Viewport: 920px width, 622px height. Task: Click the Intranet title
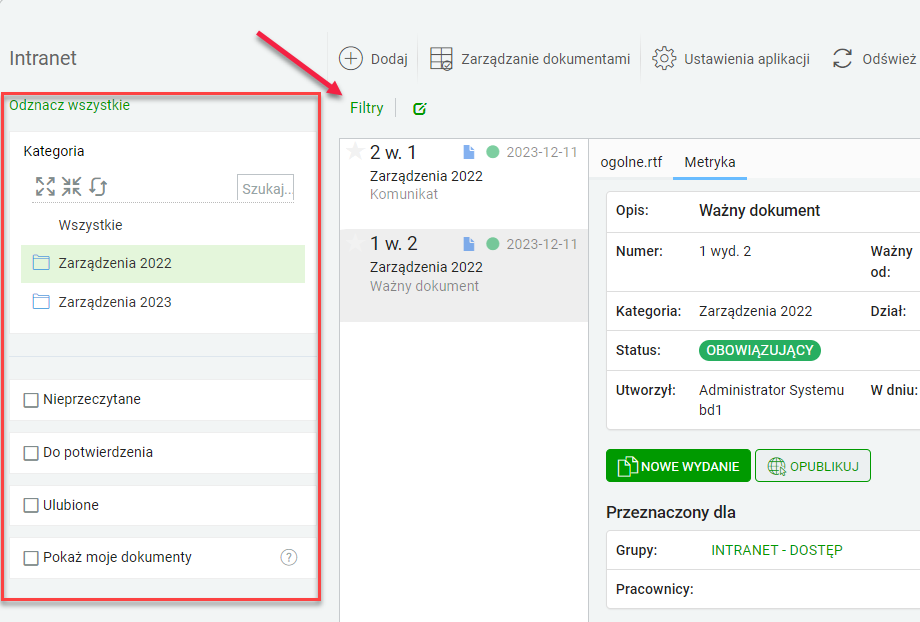[x=43, y=58]
